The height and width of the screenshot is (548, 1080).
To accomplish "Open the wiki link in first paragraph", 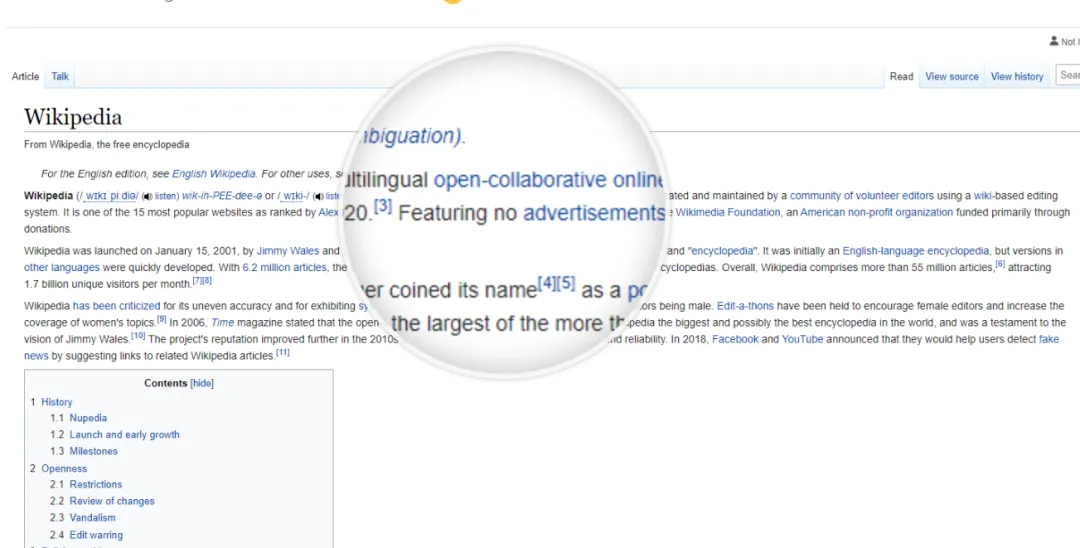I will tap(983, 196).
